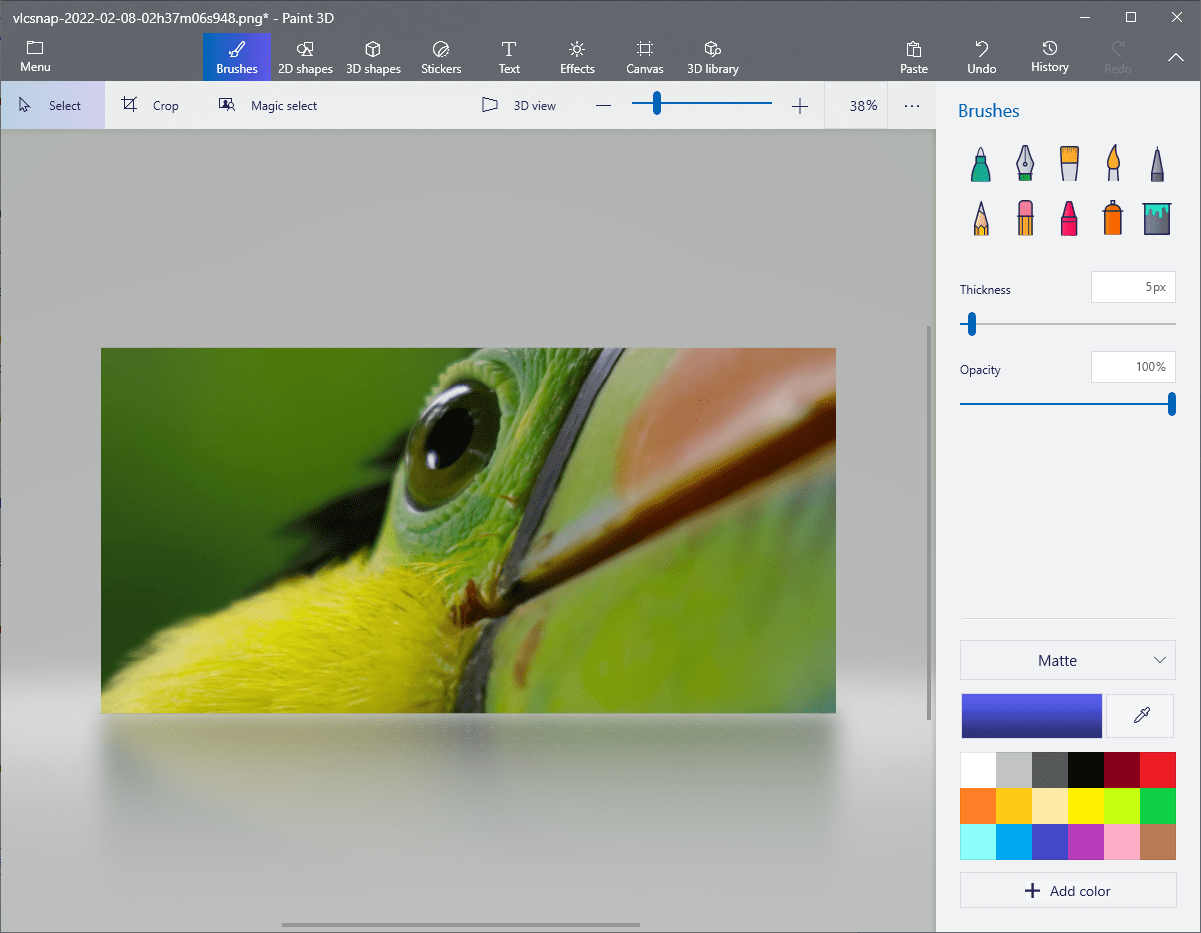Image resolution: width=1201 pixels, height=933 pixels.
Task: Select the Spray can brush
Action: 1113,218
